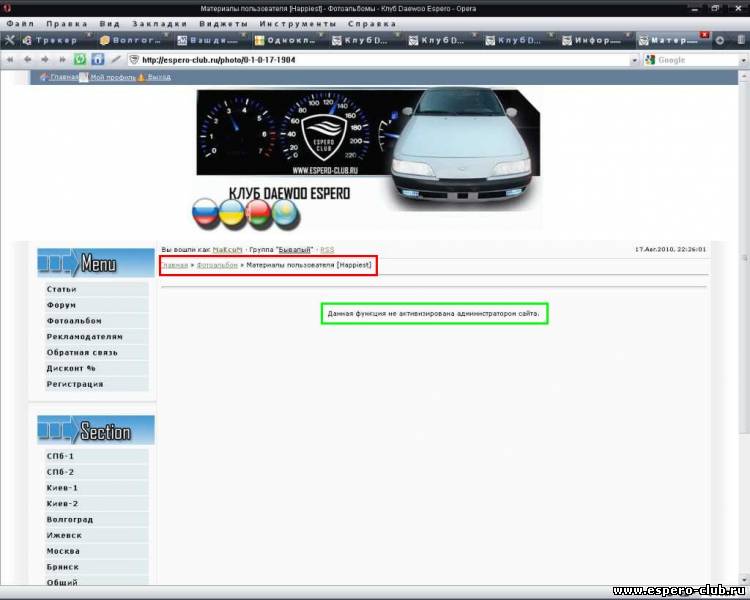Viewport: 750px width, 600px height.
Task: Click the site security badge in address bar
Action: tap(134, 60)
